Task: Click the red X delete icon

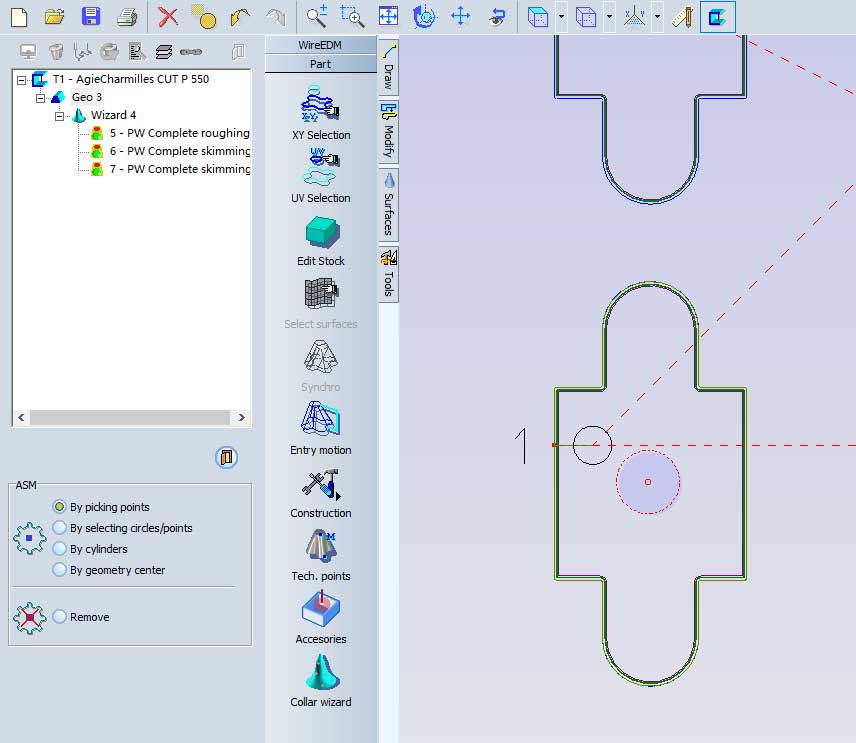Action: tap(168, 16)
